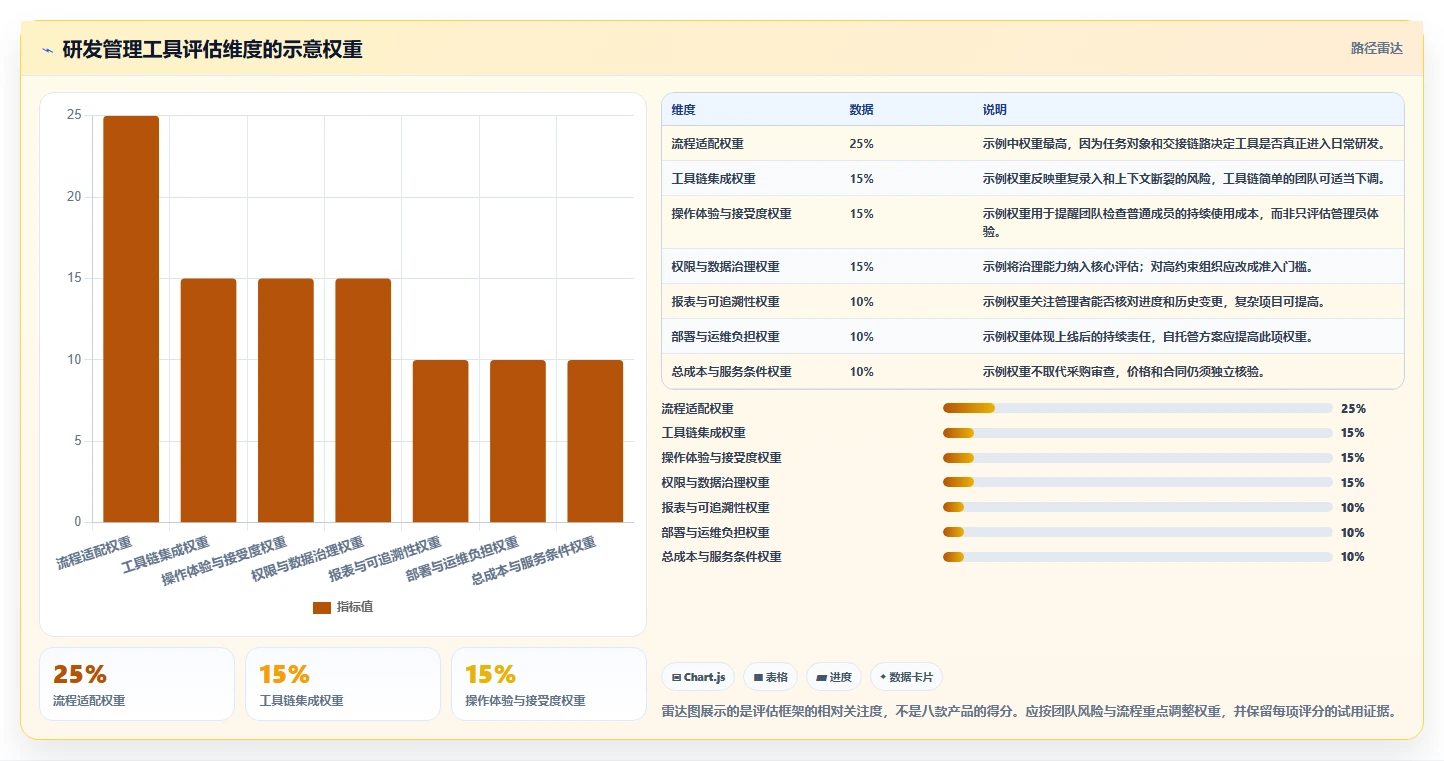Image resolution: width=1444 pixels, height=761 pixels.
Task: Click 操作体验与接受度权重 in the table's dimension column
Action: click(x=732, y=214)
